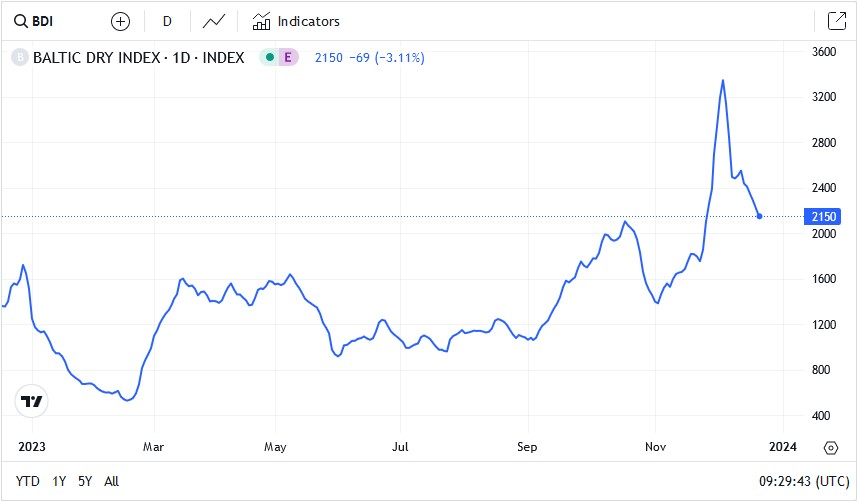Add a comparison symbol with the plus icon

coord(120,21)
